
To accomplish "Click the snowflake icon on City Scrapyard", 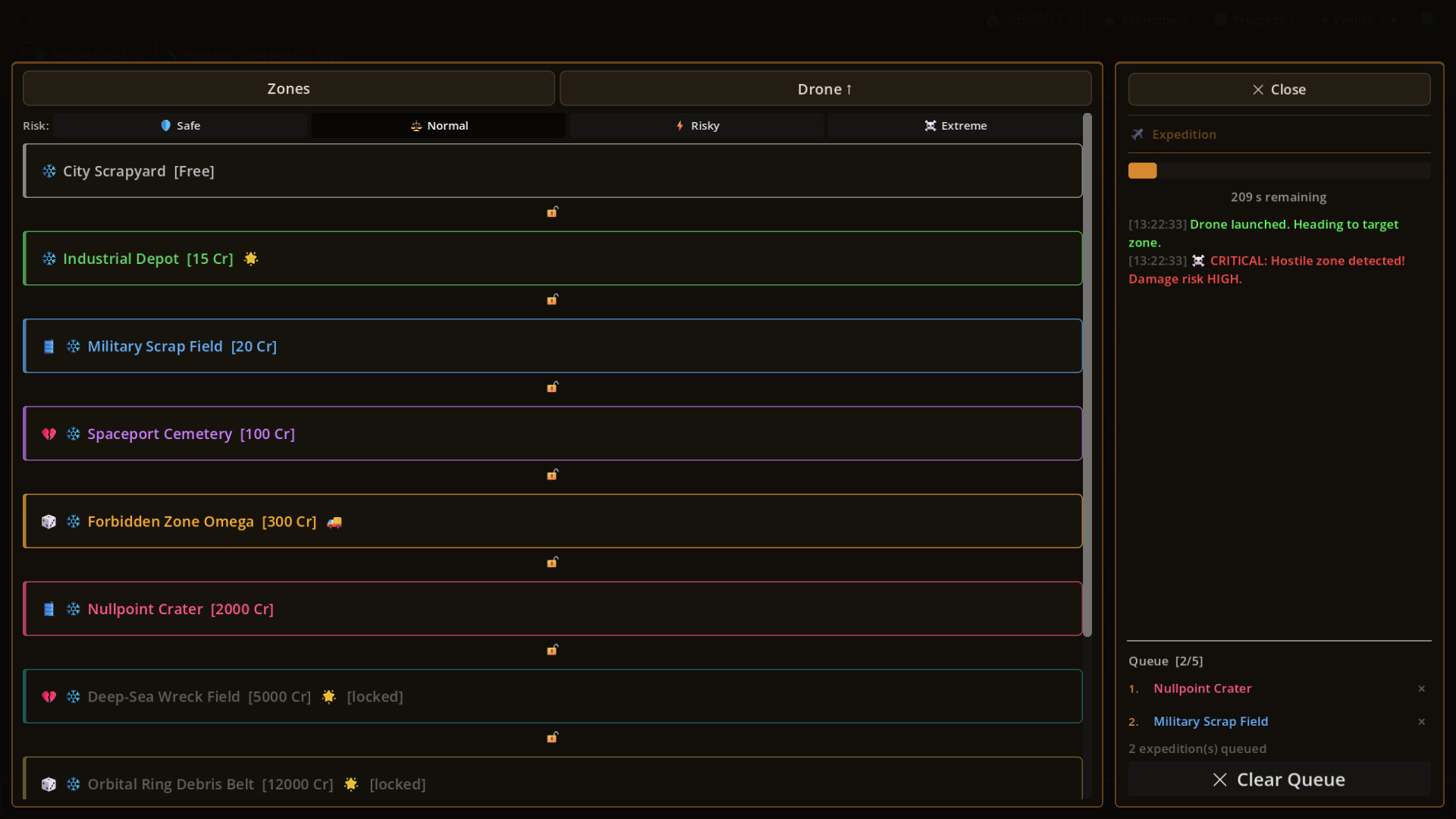I will [x=49, y=171].
